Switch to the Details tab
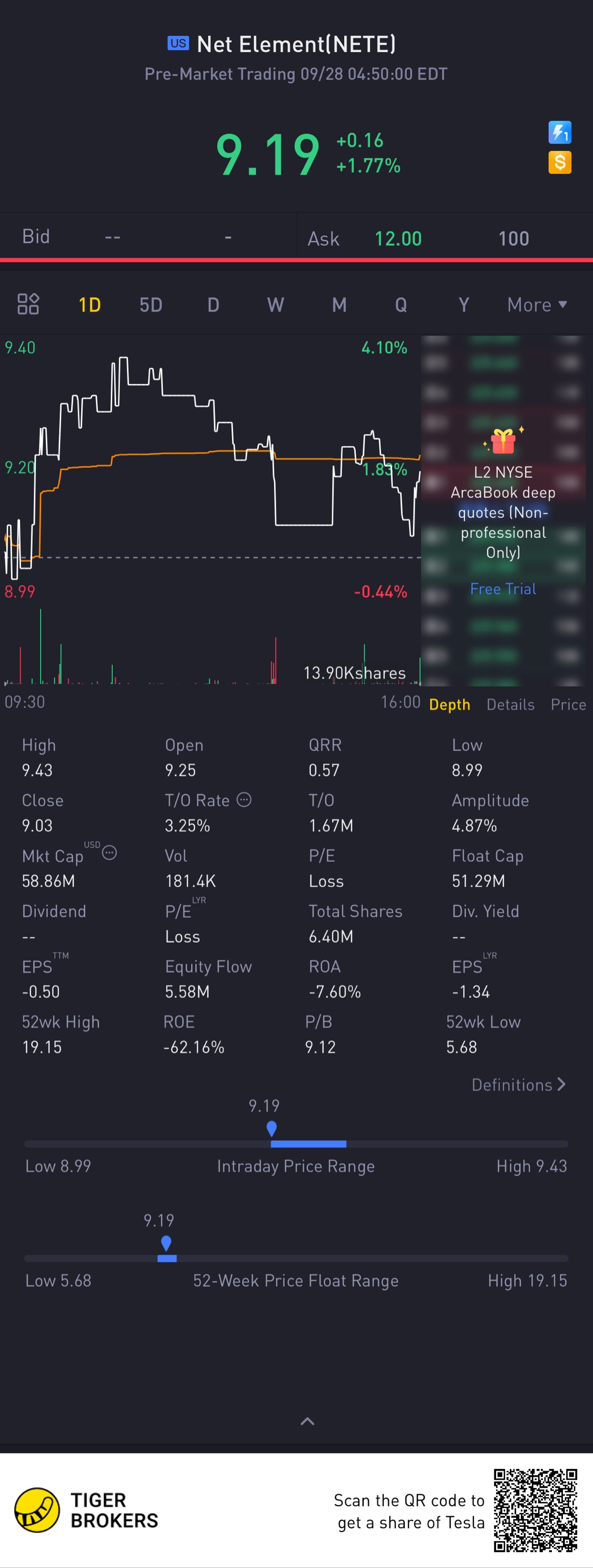The image size is (593, 1568). 510,704
